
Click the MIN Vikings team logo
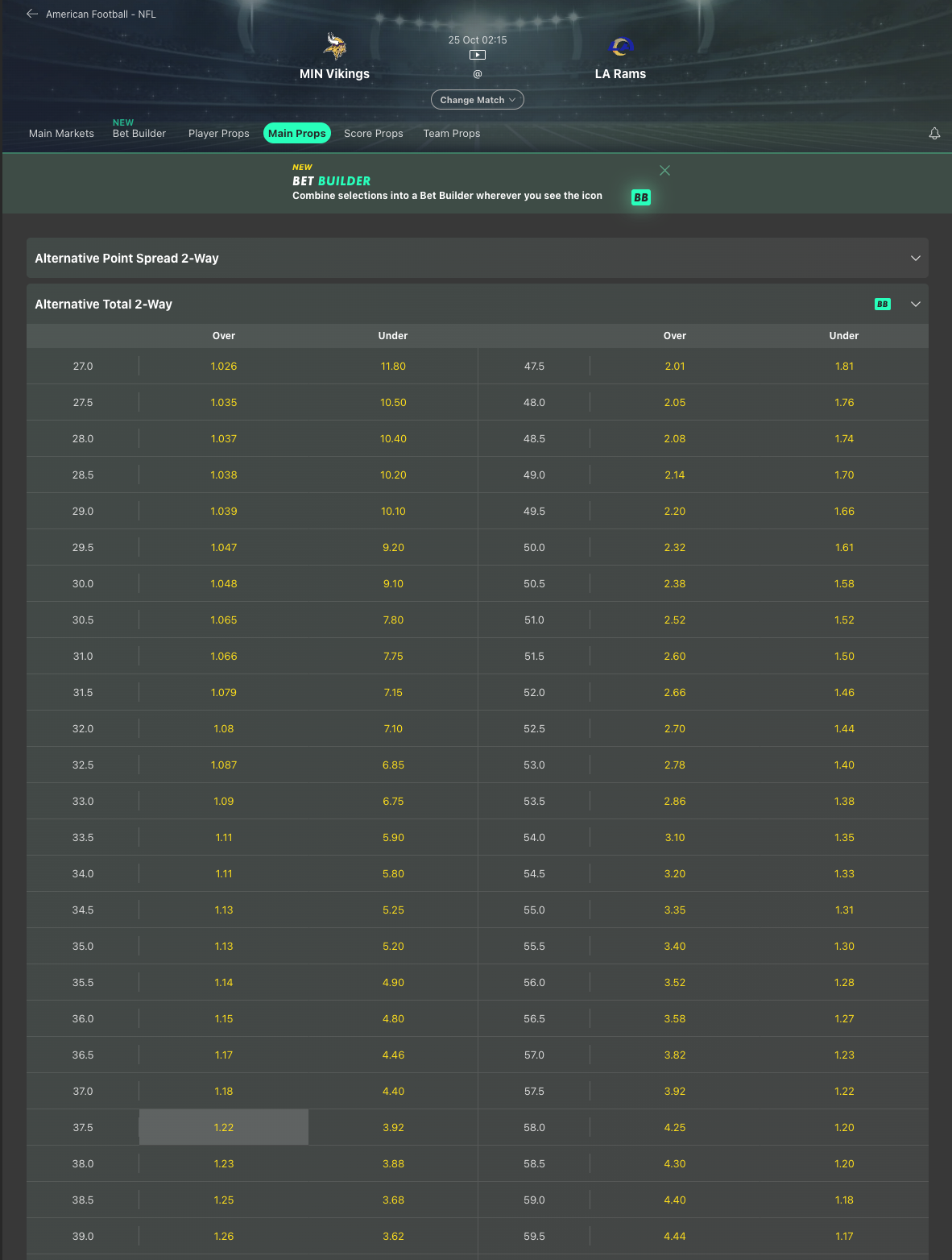point(335,47)
